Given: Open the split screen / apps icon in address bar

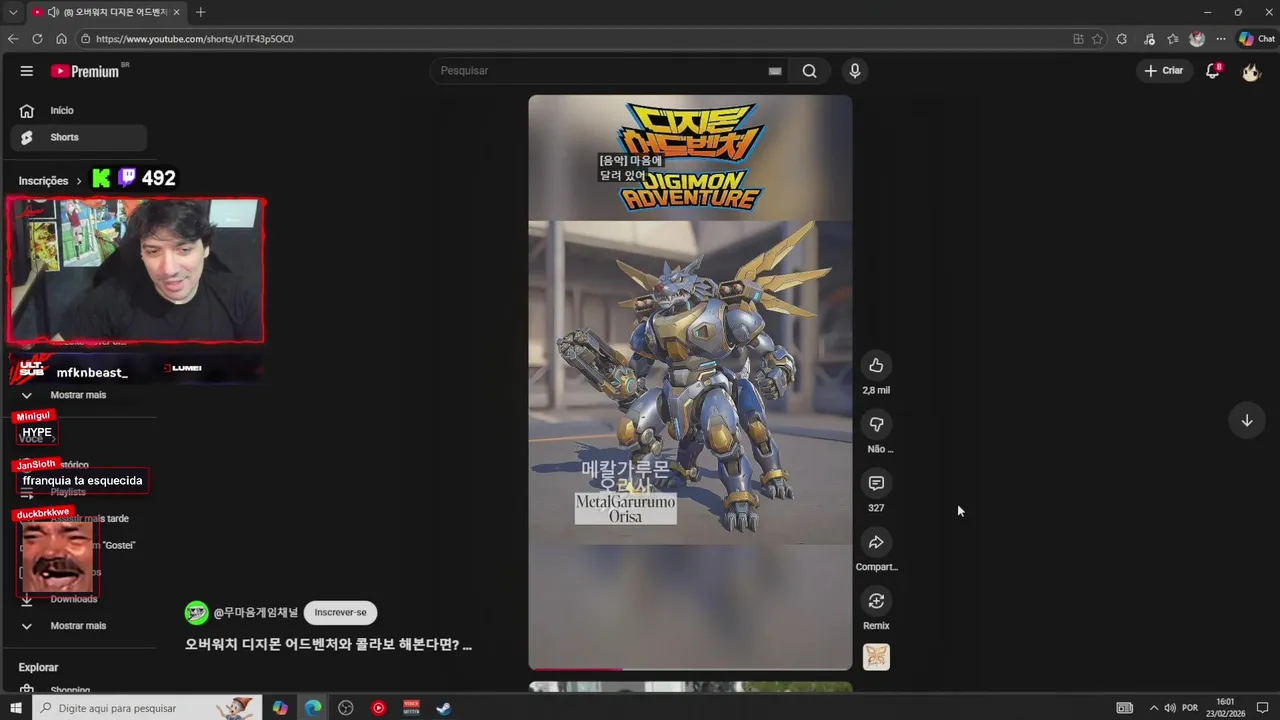Looking at the screenshot, I should click(1078, 39).
